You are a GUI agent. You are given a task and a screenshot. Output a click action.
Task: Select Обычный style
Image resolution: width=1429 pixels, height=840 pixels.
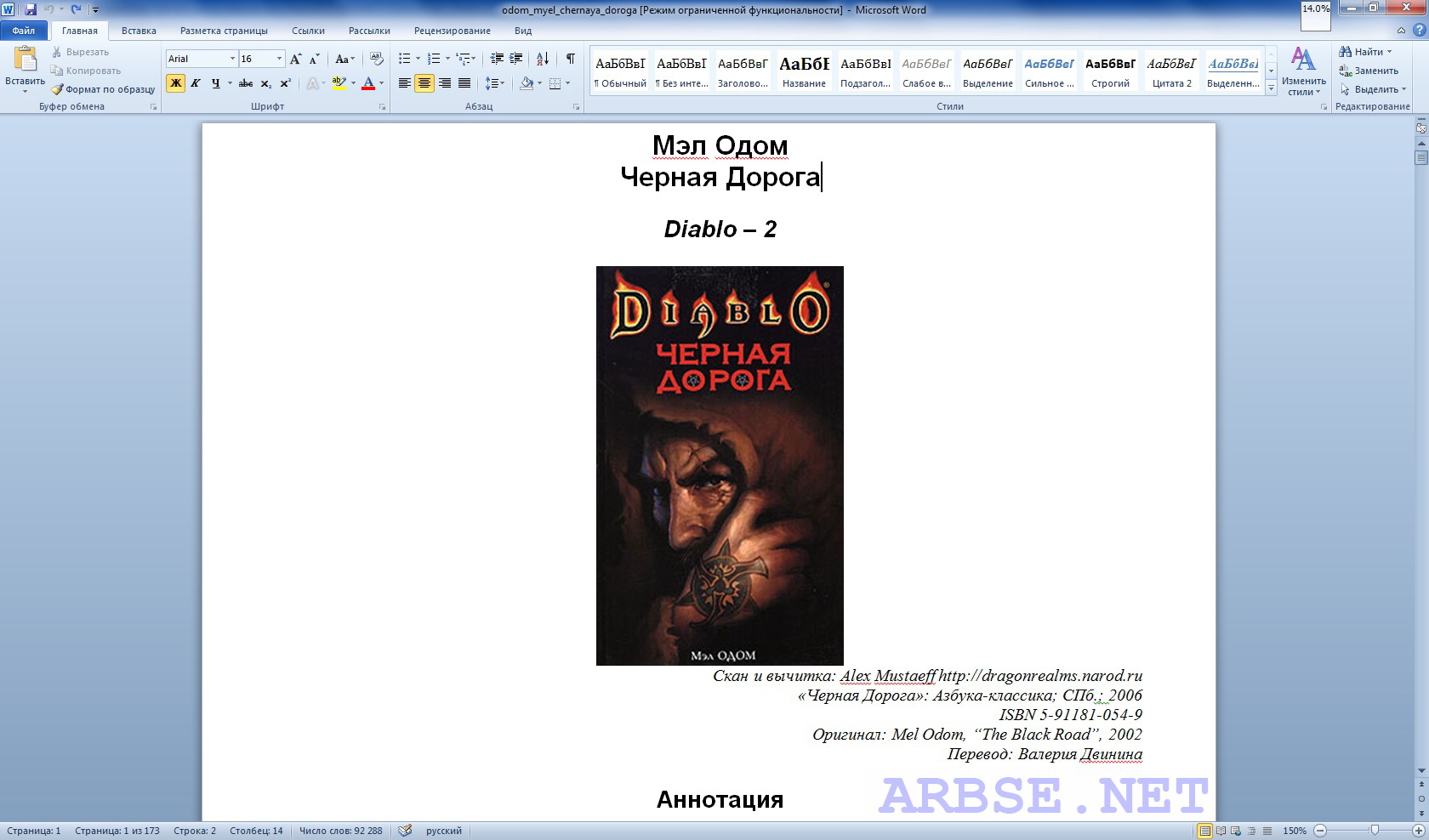[x=620, y=71]
